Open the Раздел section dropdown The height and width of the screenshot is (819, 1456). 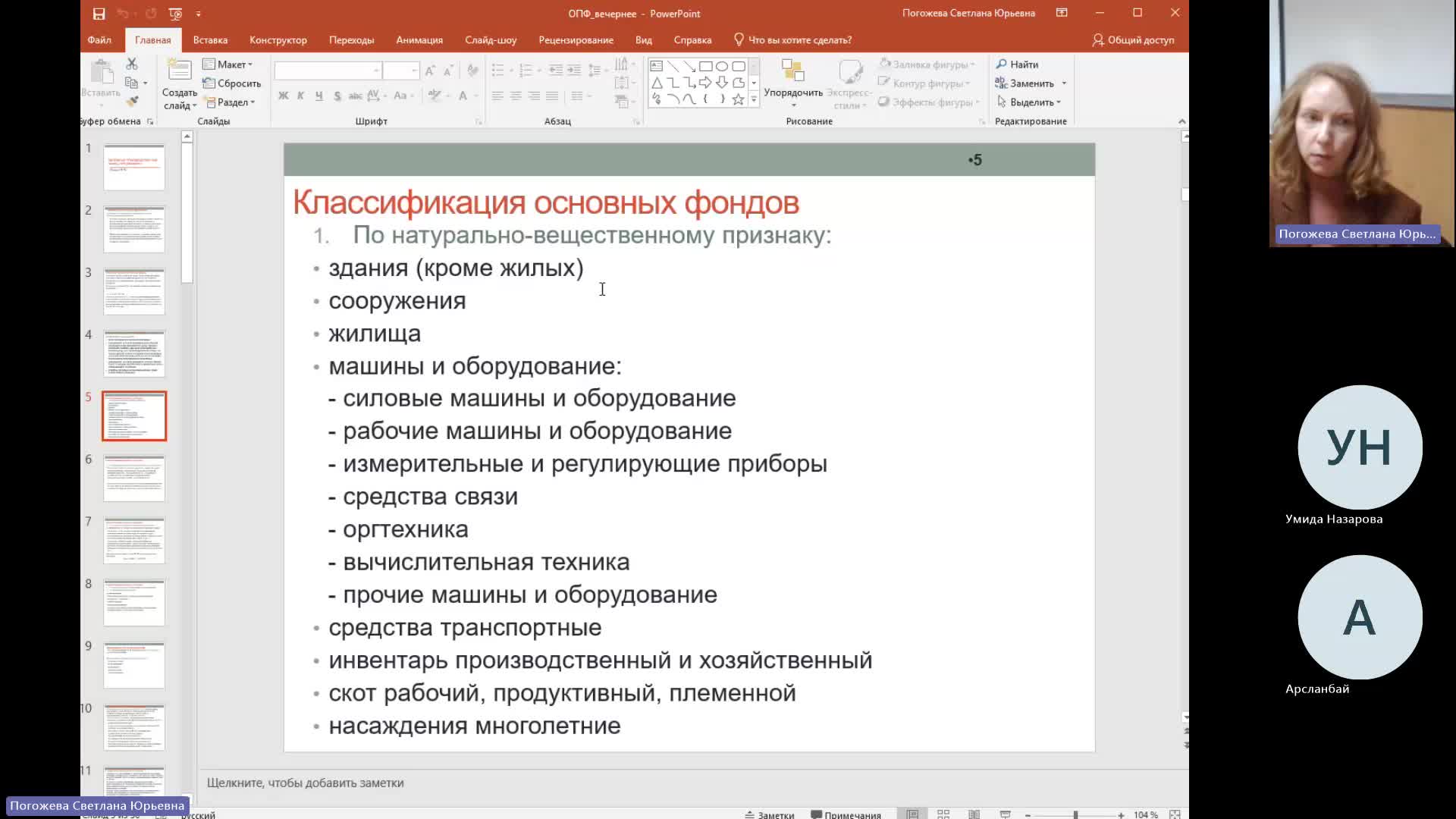pos(229,102)
